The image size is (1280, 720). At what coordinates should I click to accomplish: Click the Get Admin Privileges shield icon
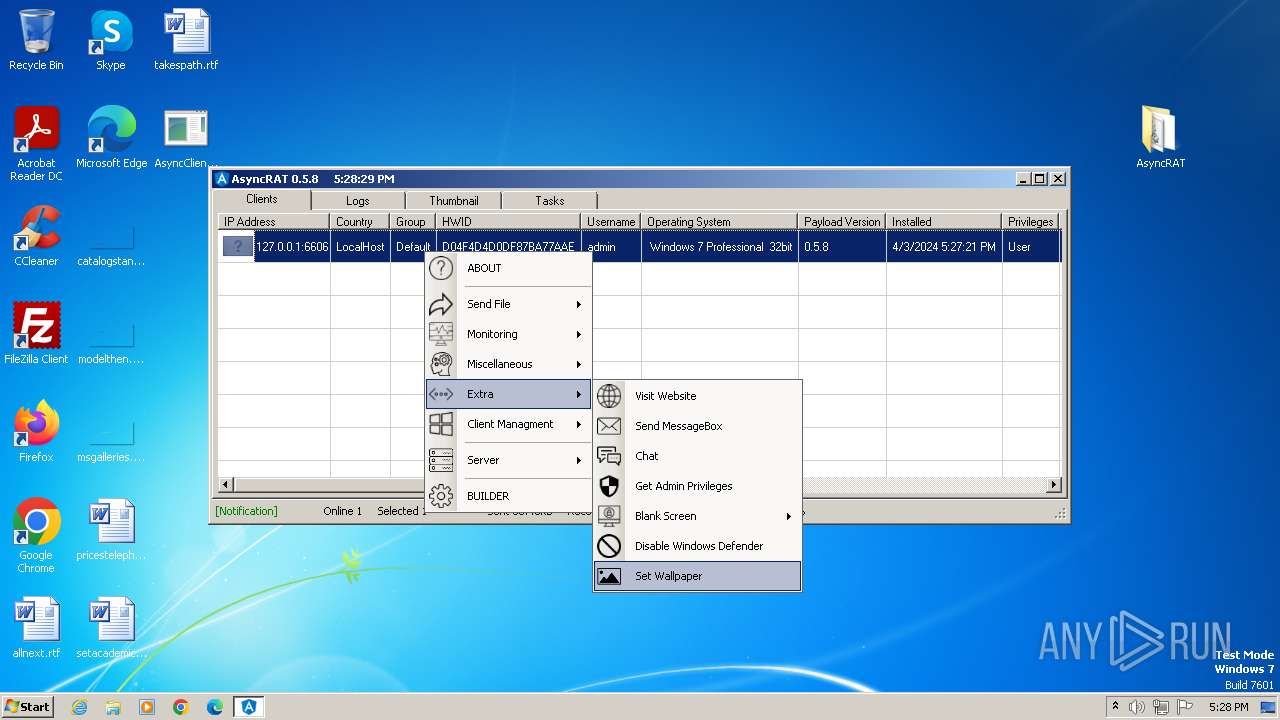609,486
